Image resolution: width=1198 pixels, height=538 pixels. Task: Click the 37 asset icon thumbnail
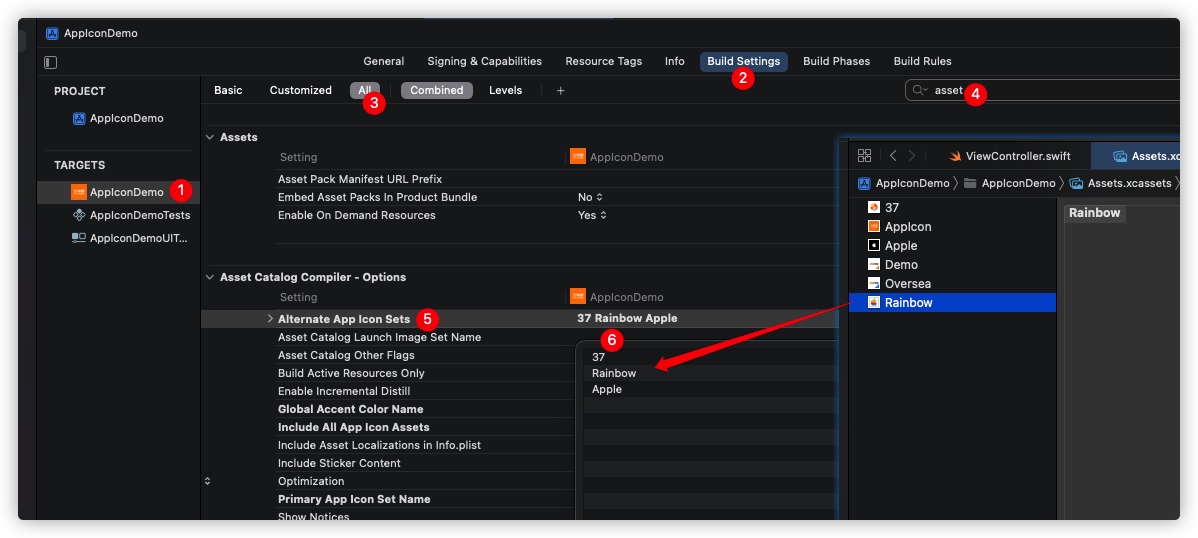pyautogui.click(x=874, y=207)
